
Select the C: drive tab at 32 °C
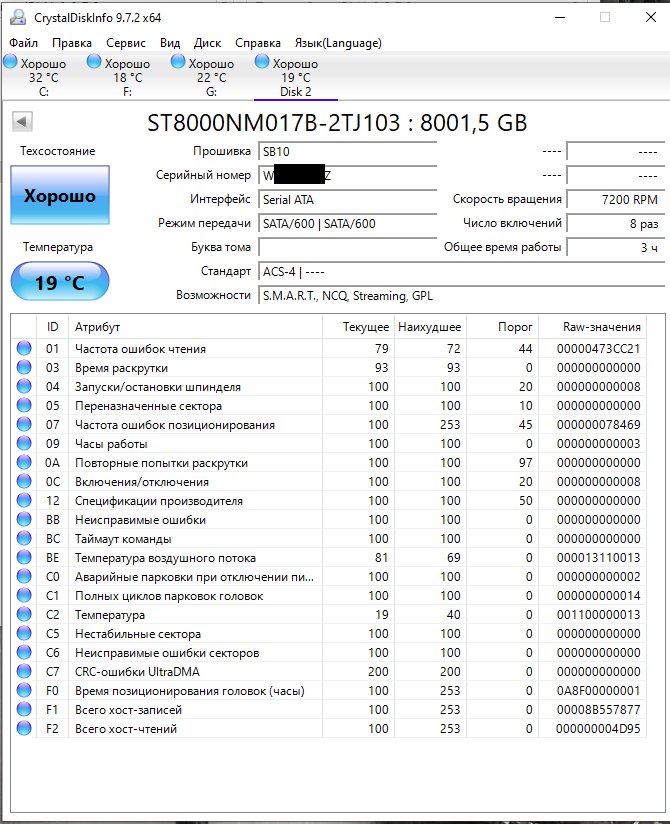(43, 77)
